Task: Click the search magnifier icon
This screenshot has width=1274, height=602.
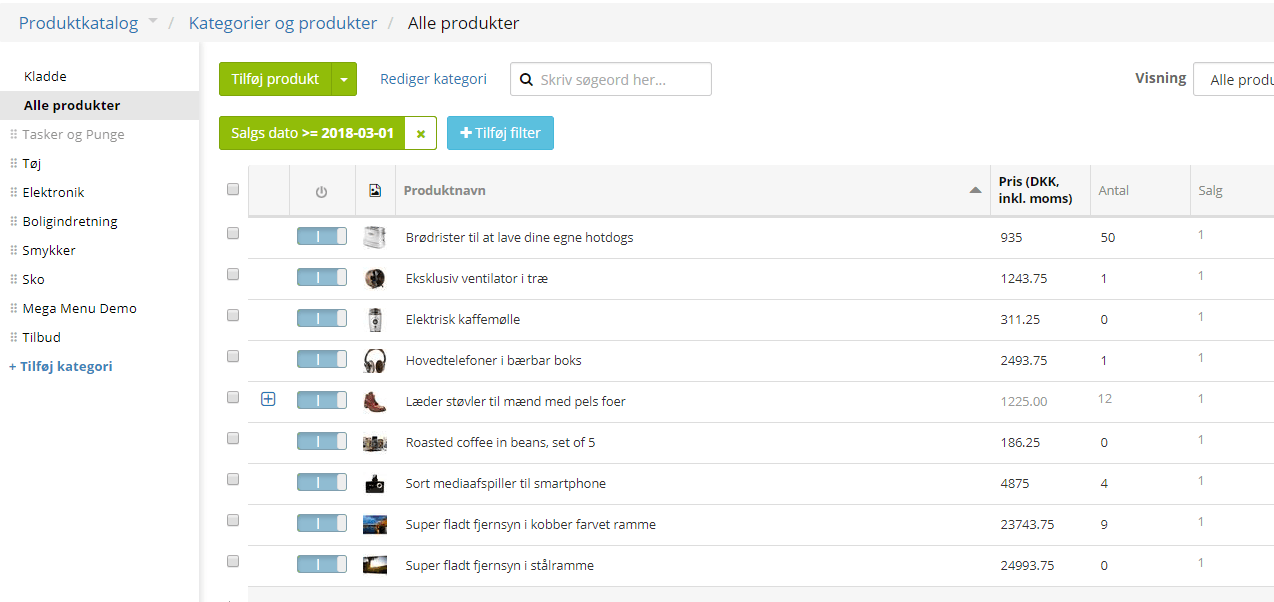Action: tap(526, 80)
